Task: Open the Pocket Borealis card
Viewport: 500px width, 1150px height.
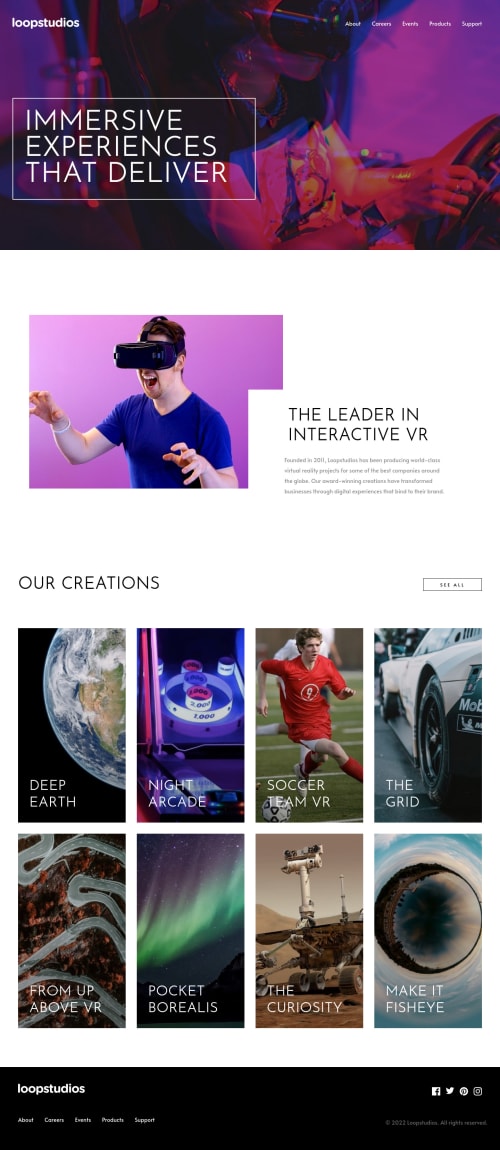Action: 191,930
